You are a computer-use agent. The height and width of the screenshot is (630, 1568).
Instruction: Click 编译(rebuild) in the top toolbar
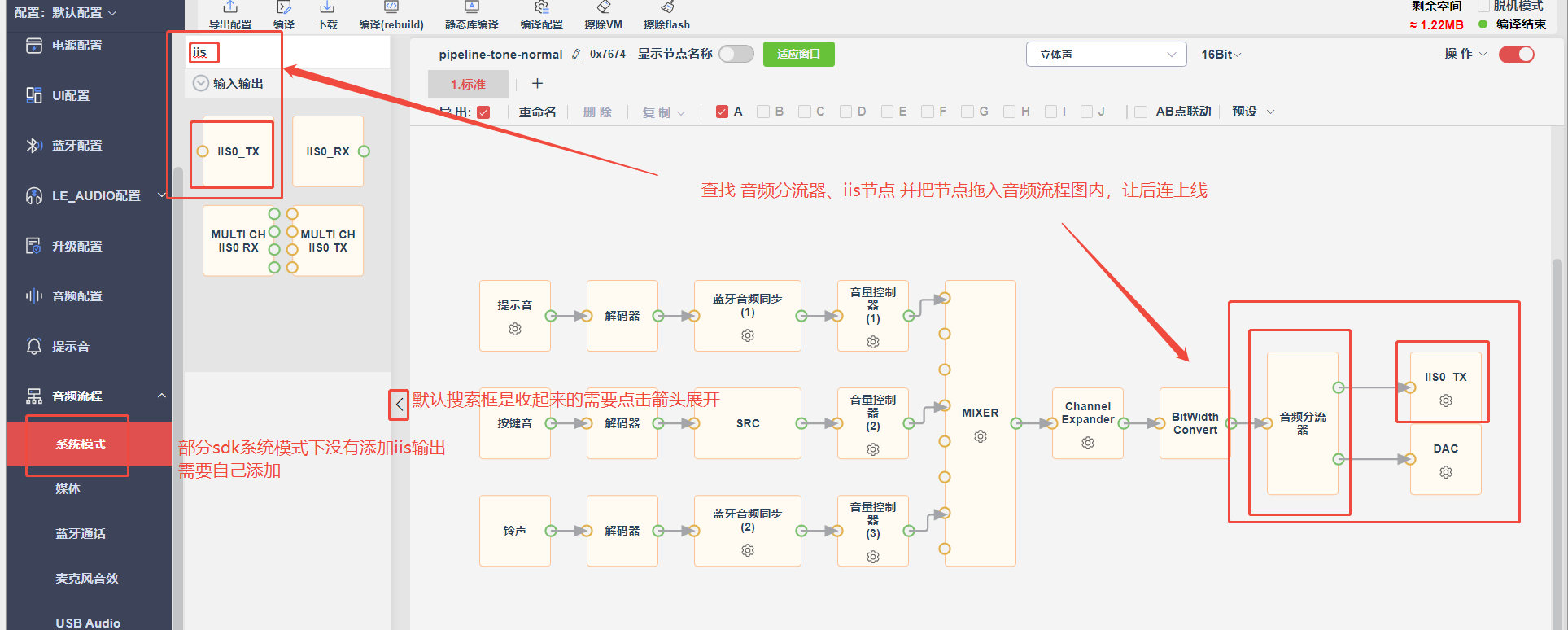391,16
